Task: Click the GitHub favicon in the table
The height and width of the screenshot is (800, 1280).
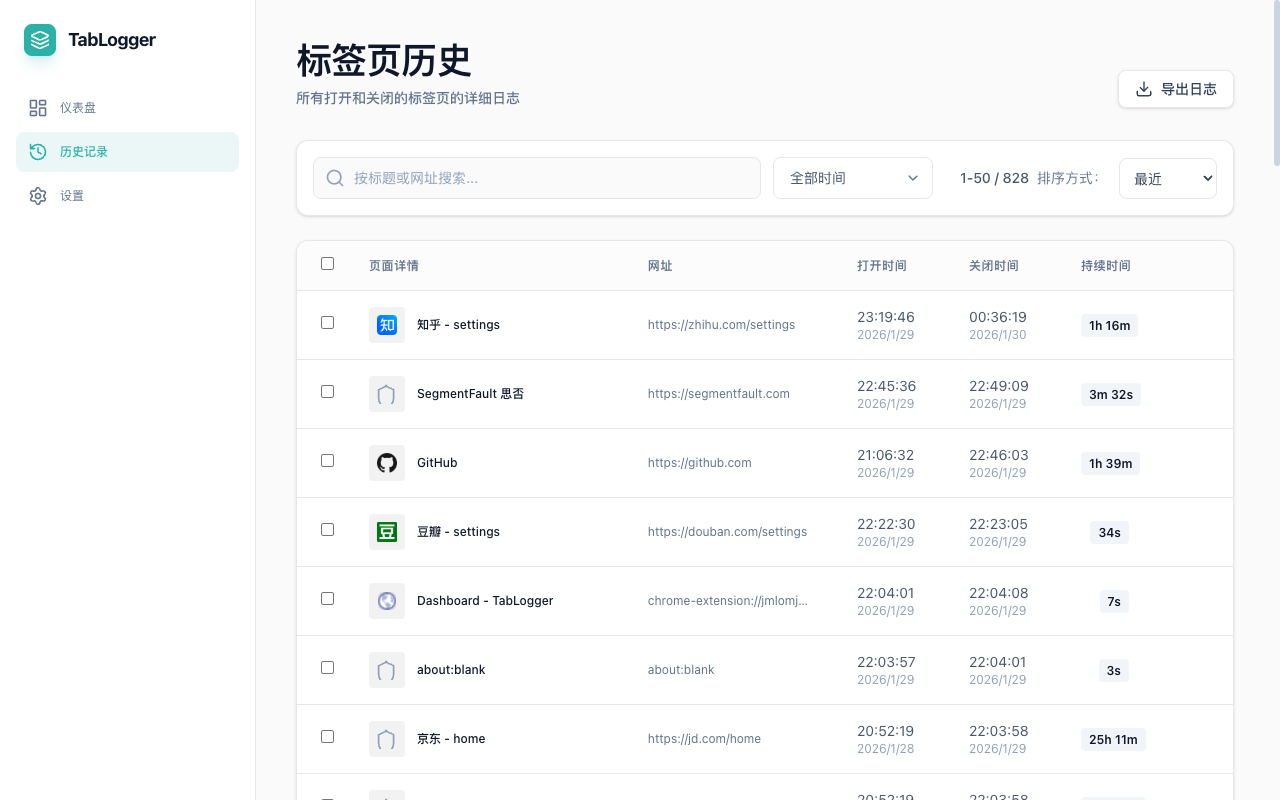Action: (x=387, y=462)
